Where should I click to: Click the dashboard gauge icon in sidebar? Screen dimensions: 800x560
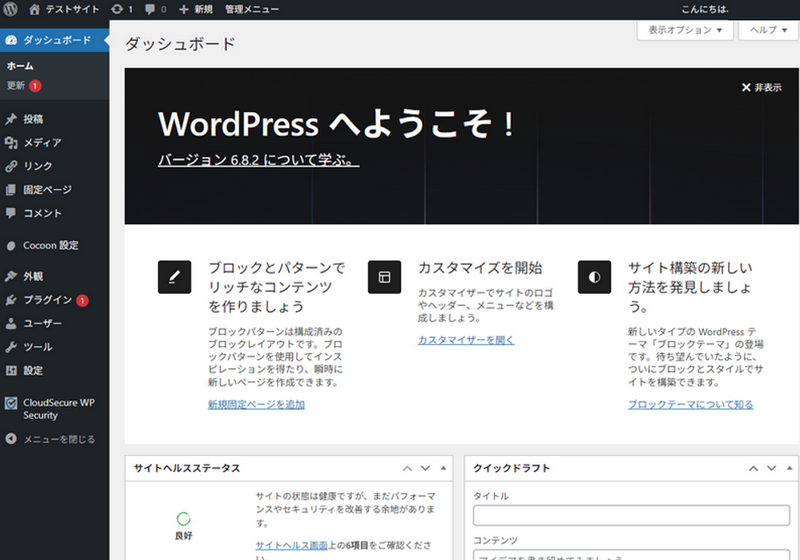click(x=11, y=40)
